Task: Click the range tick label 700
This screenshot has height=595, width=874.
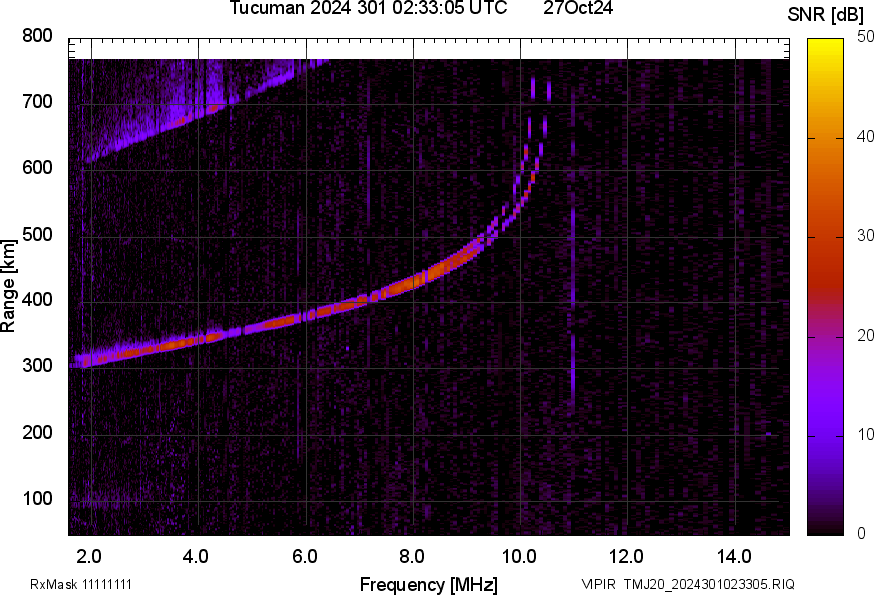Action: point(37,102)
